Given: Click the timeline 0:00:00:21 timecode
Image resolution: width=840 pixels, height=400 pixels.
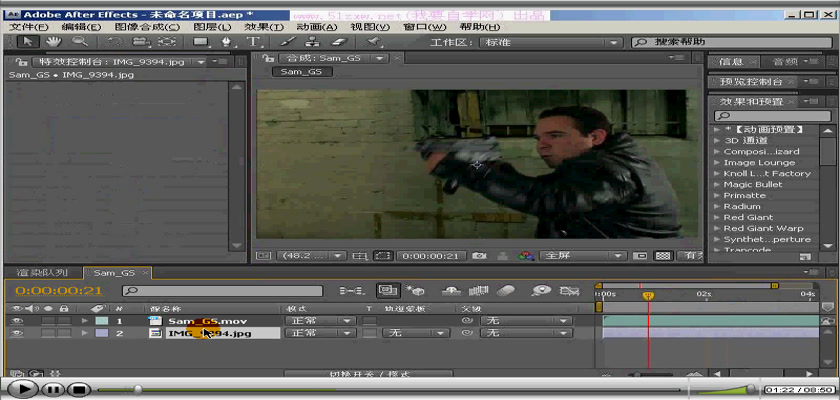Looking at the screenshot, I should click(58, 291).
